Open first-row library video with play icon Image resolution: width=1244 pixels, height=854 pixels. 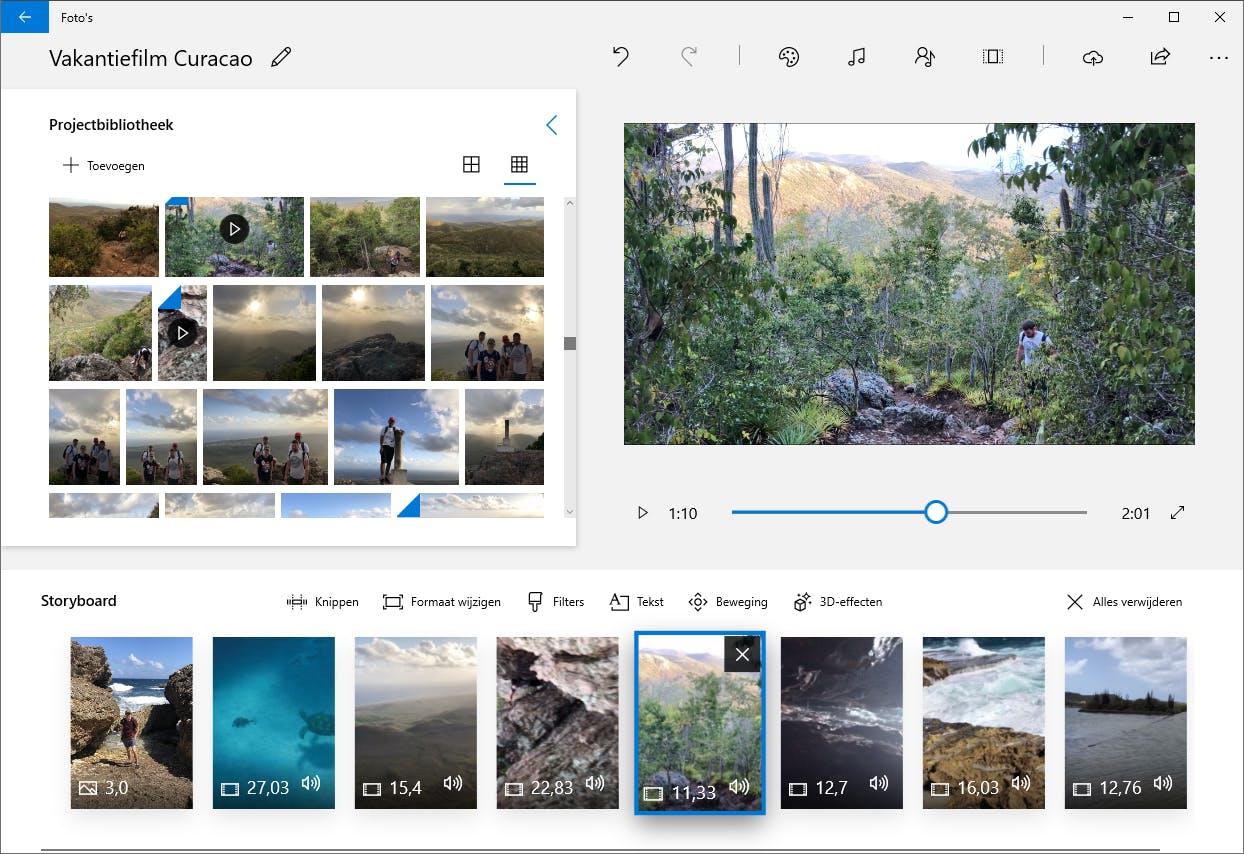pyautogui.click(x=234, y=236)
